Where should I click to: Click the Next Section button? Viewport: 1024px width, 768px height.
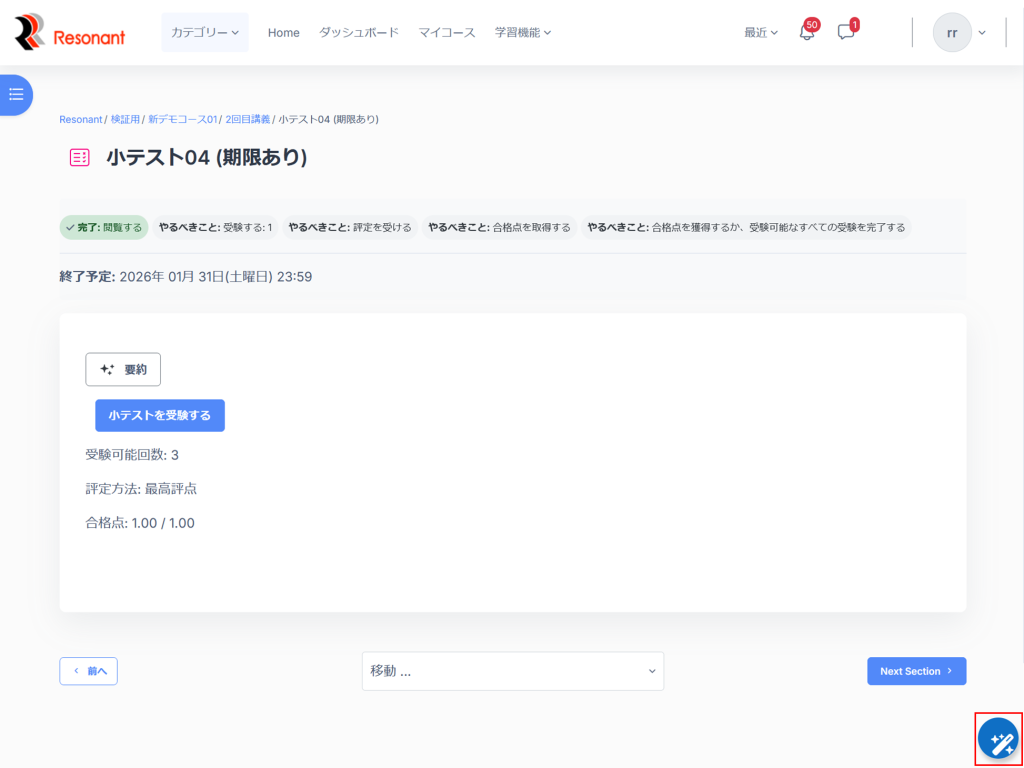(916, 671)
